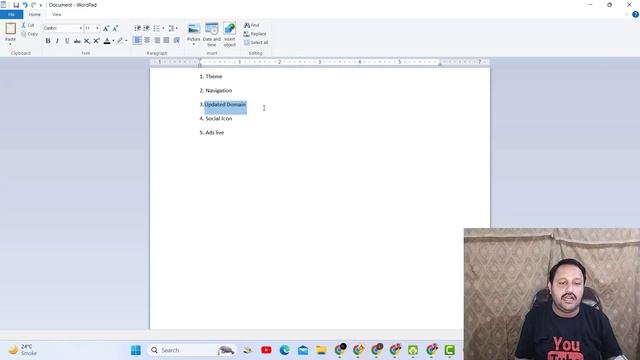Click the '5. Ads live' line
The height and width of the screenshot is (360, 640).
212,133
